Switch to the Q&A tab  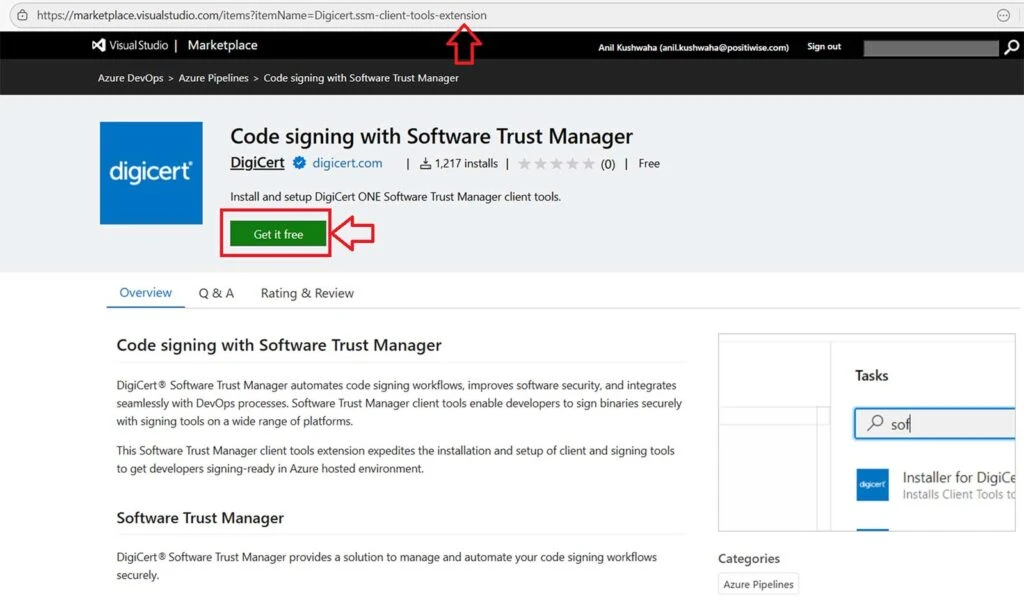[216, 293]
